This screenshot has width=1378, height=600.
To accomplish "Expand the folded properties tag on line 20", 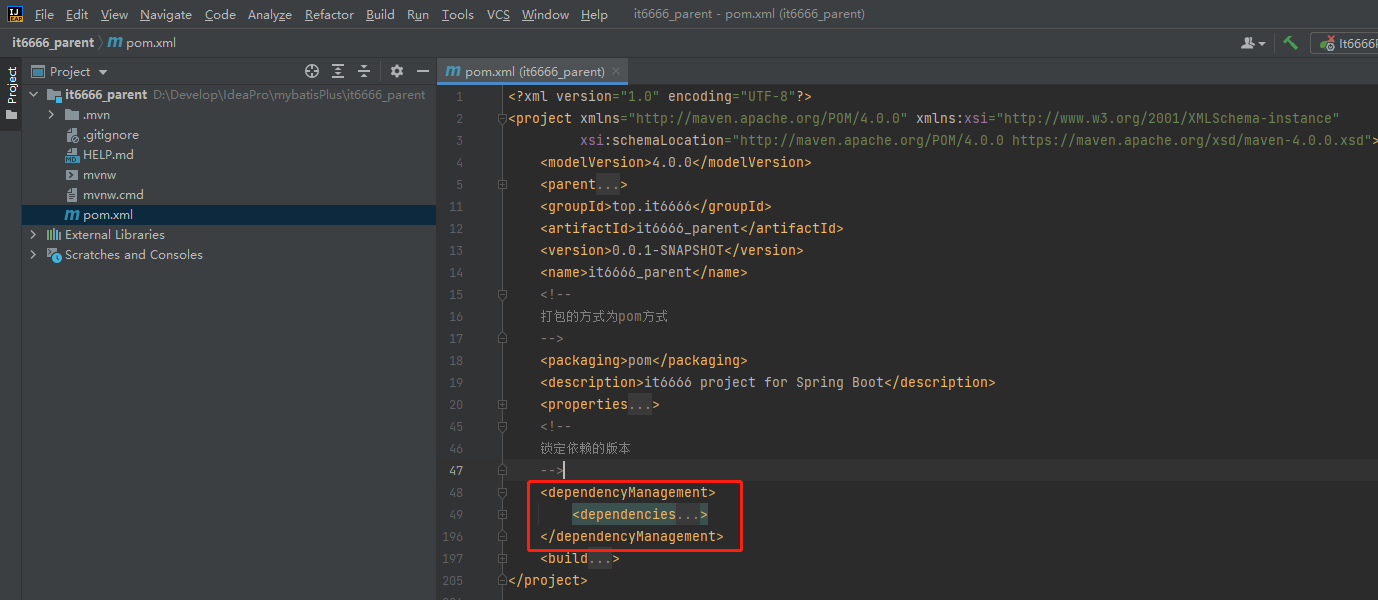I will (503, 405).
